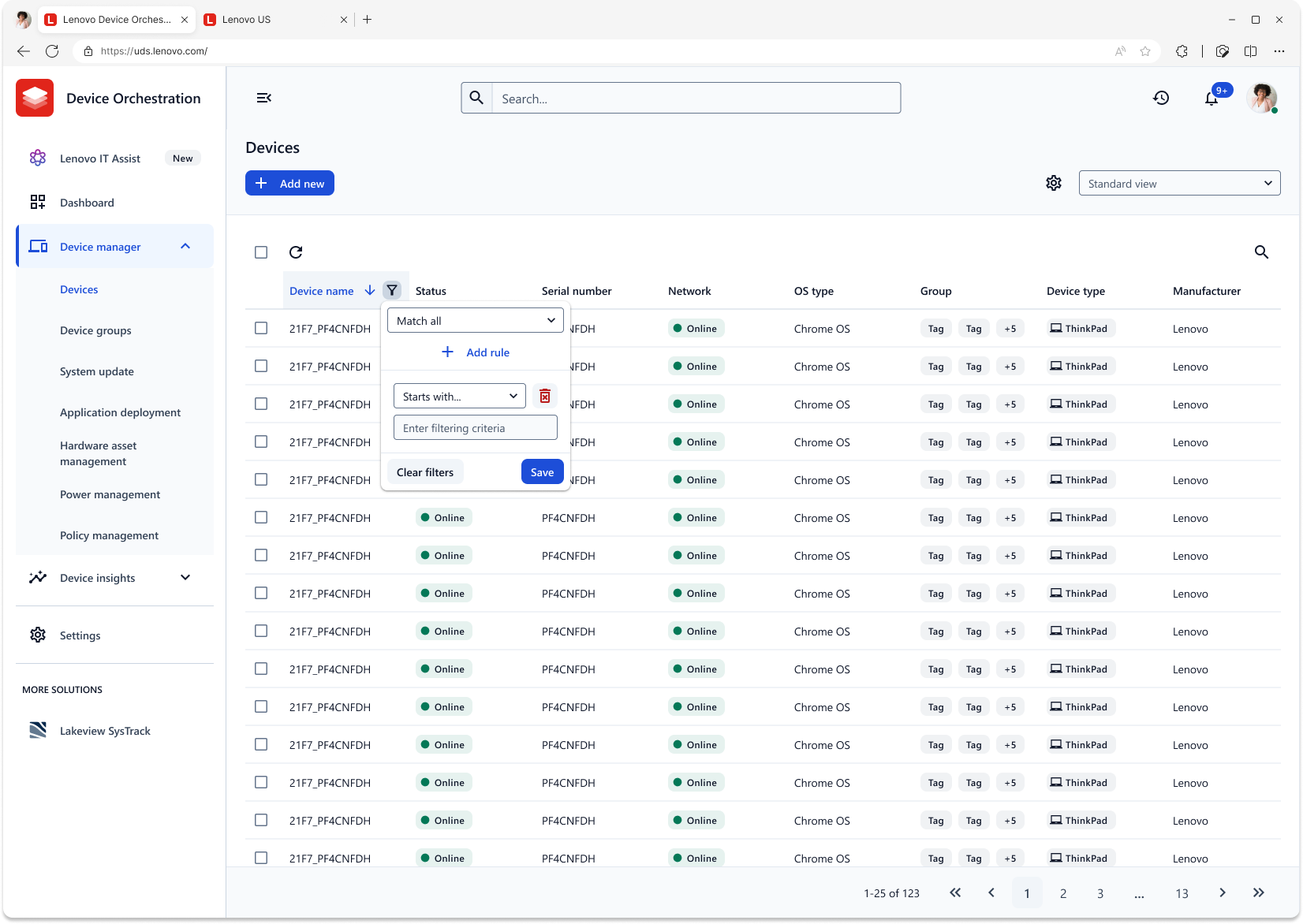This screenshot has height=924, width=1303.
Task: Click the Lenovo IT Assist icon
Action: point(38,158)
